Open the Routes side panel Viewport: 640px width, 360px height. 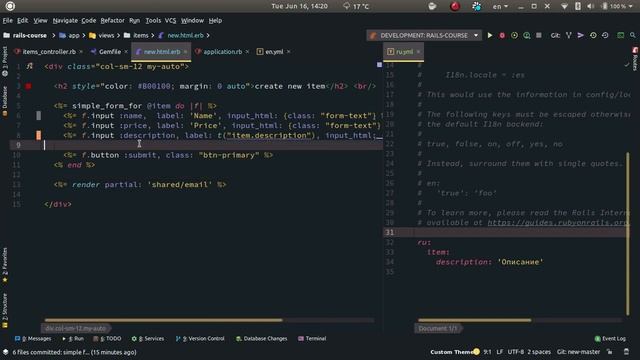coord(635,59)
